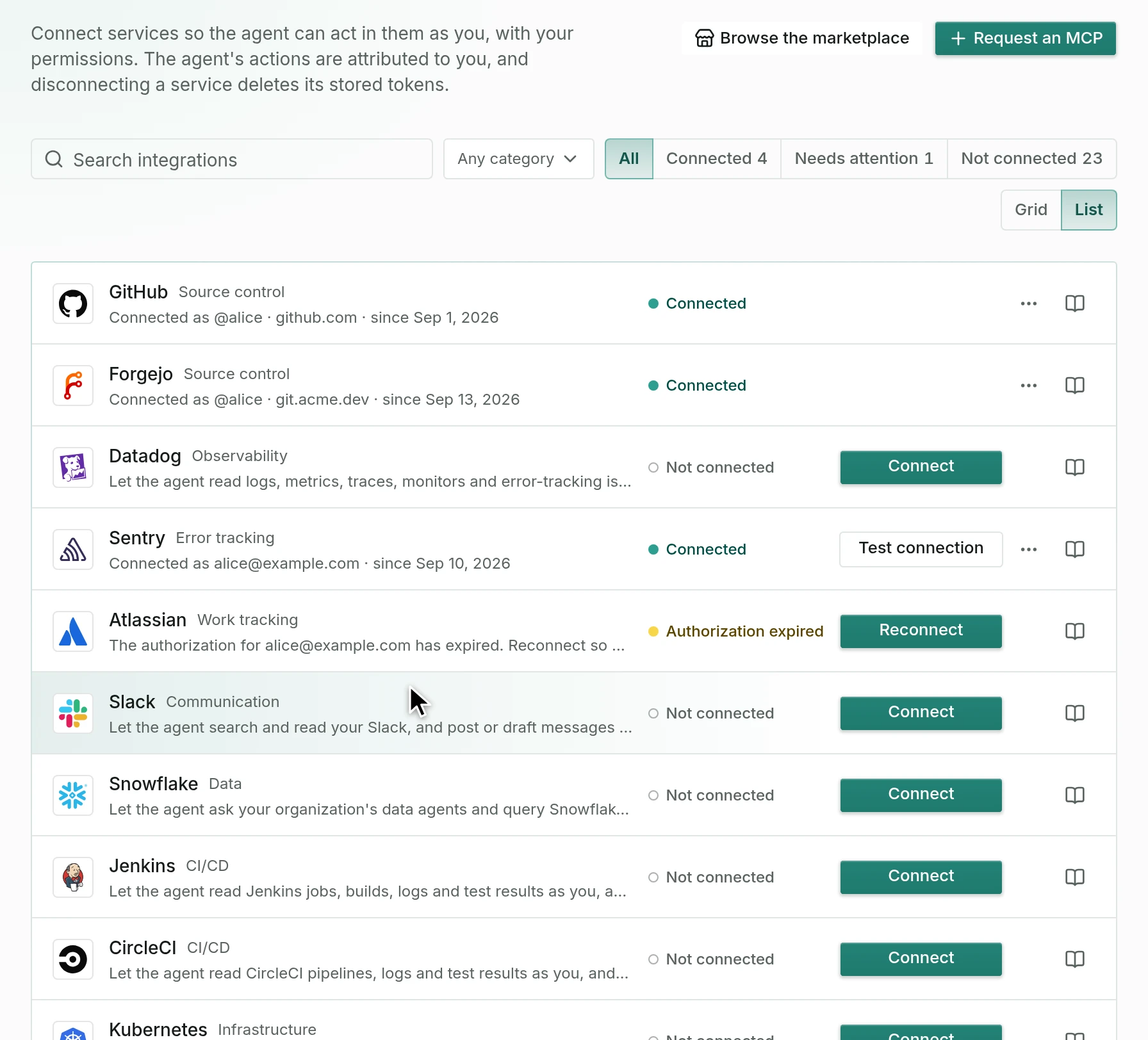Viewport: 1148px width, 1040px height.
Task: Click the Slack logo icon
Action: point(73,713)
